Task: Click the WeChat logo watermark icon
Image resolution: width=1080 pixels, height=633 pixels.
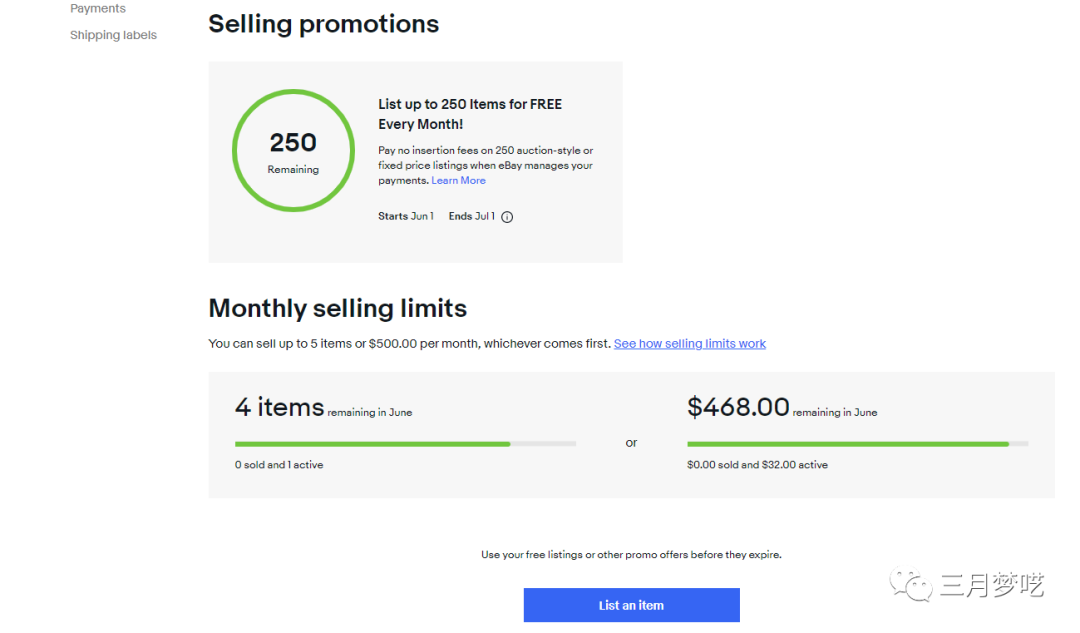Action: point(911,584)
